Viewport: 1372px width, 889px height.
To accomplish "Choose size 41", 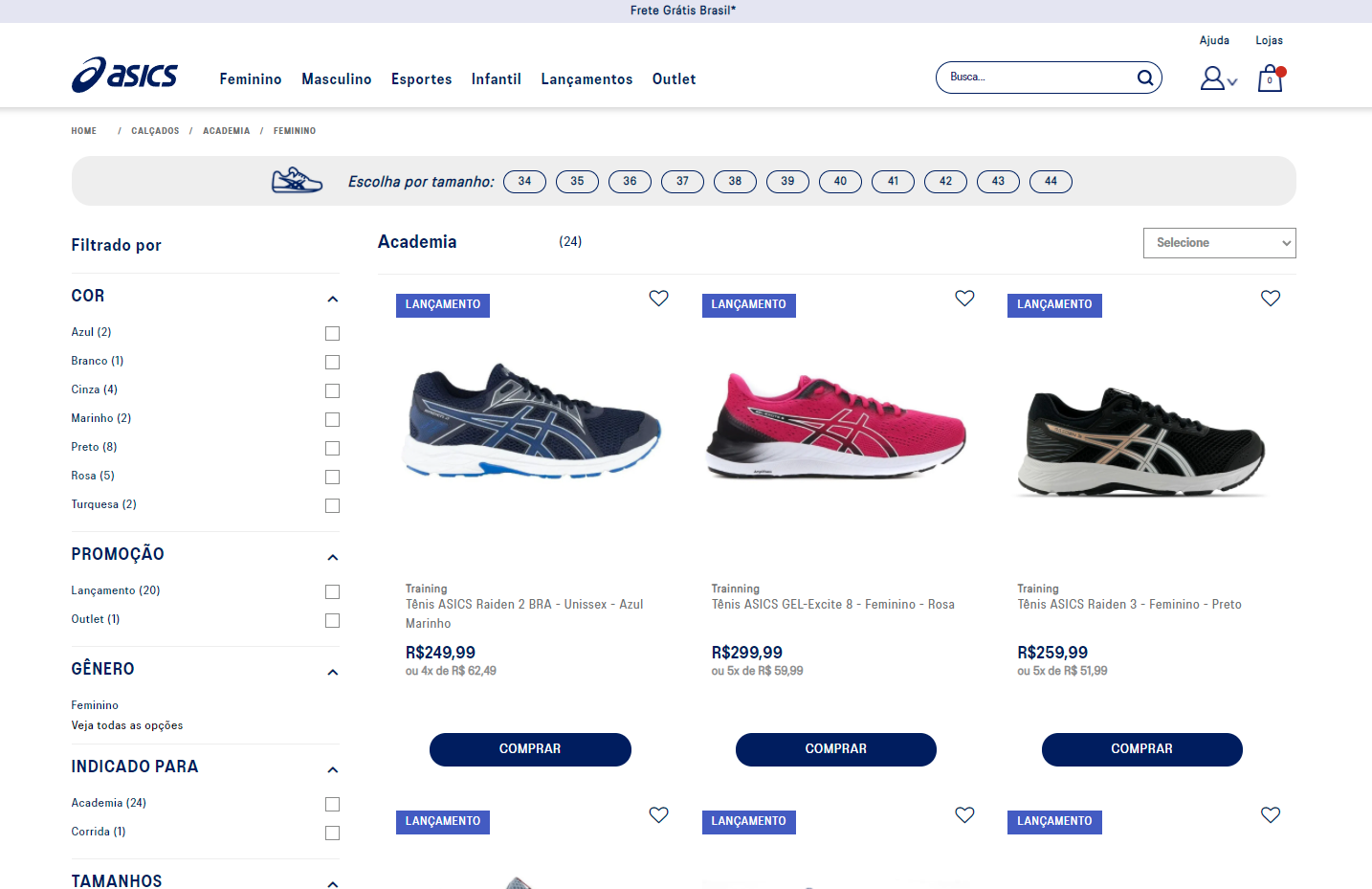I will (893, 182).
